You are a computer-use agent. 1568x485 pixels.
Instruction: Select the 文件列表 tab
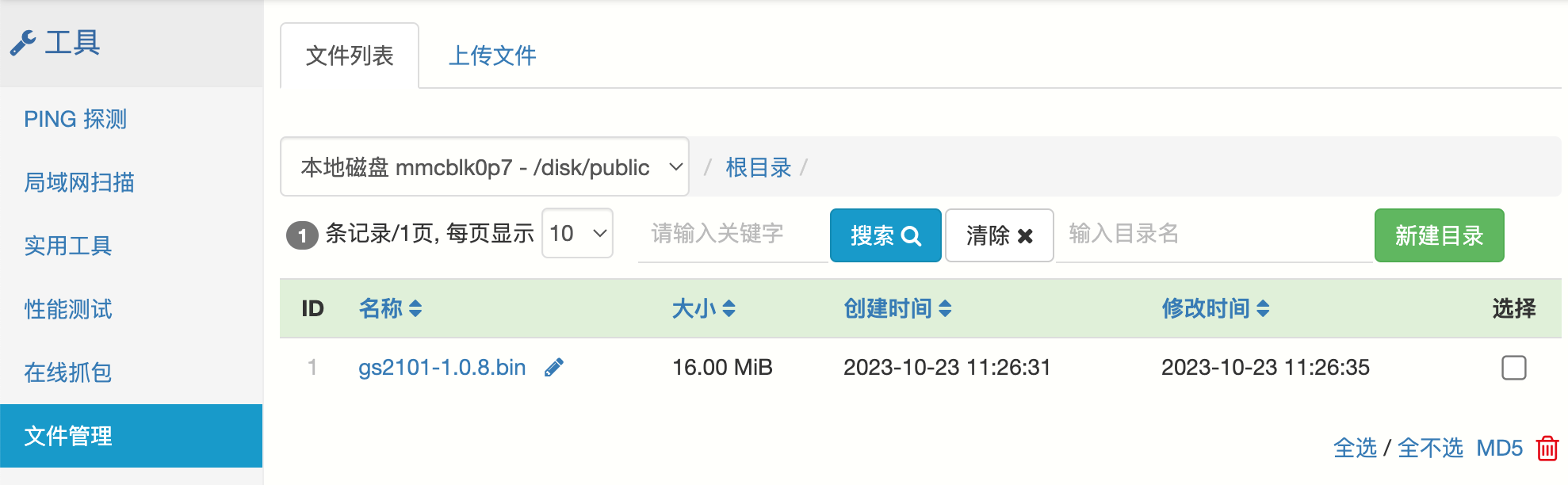[350, 55]
